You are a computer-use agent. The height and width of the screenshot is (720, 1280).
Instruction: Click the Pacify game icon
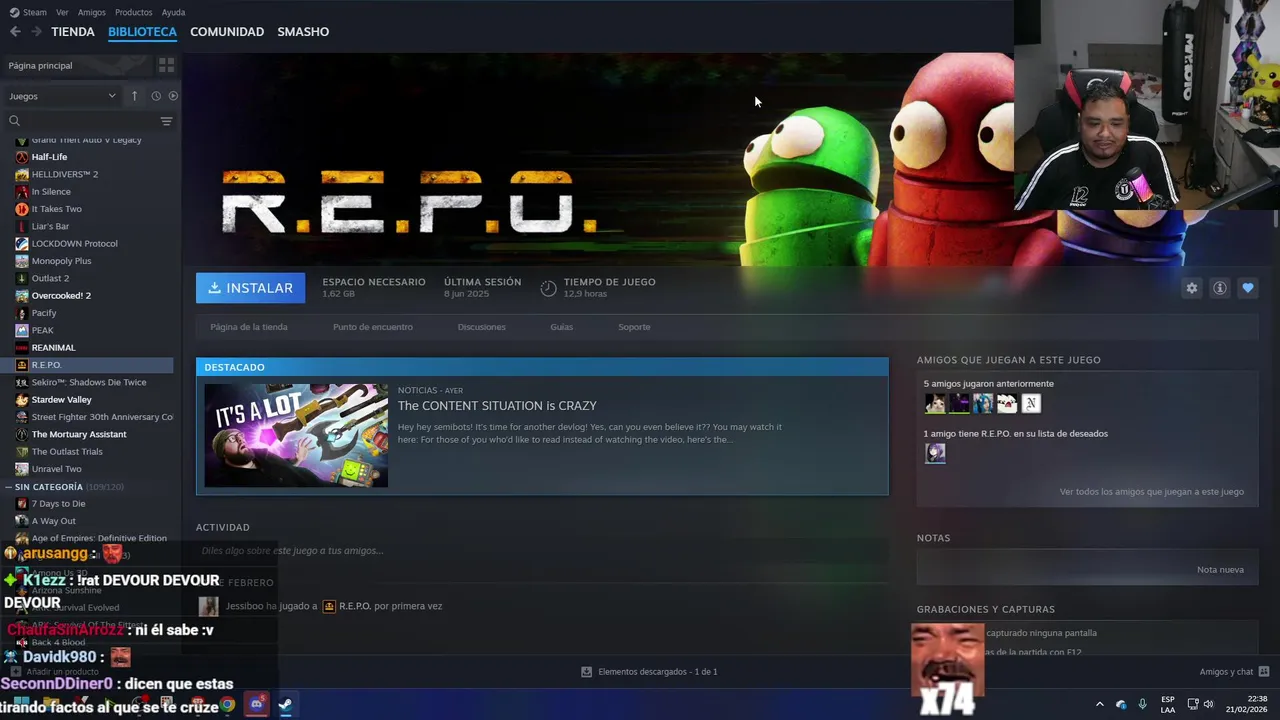point(22,313)
